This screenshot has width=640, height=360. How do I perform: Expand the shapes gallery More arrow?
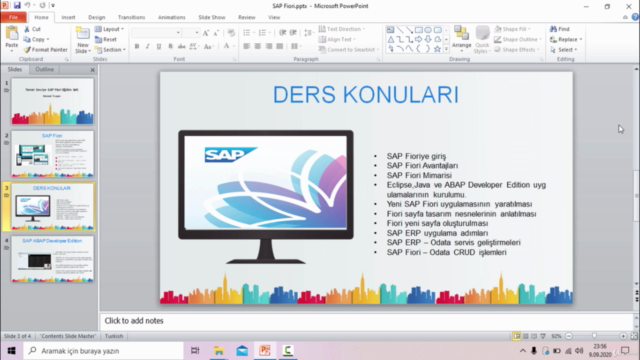[x=446, y=49]
